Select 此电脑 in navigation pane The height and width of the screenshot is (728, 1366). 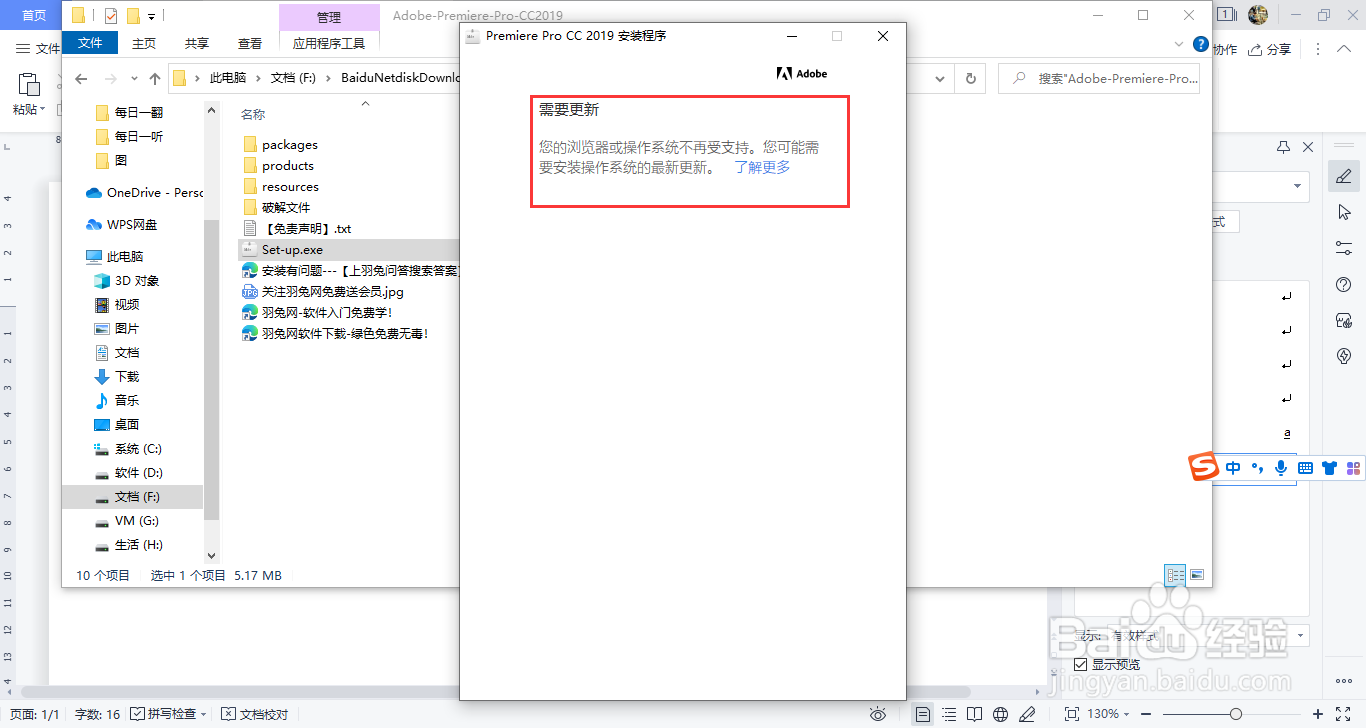pyautogui.click(x=114, y=257)
